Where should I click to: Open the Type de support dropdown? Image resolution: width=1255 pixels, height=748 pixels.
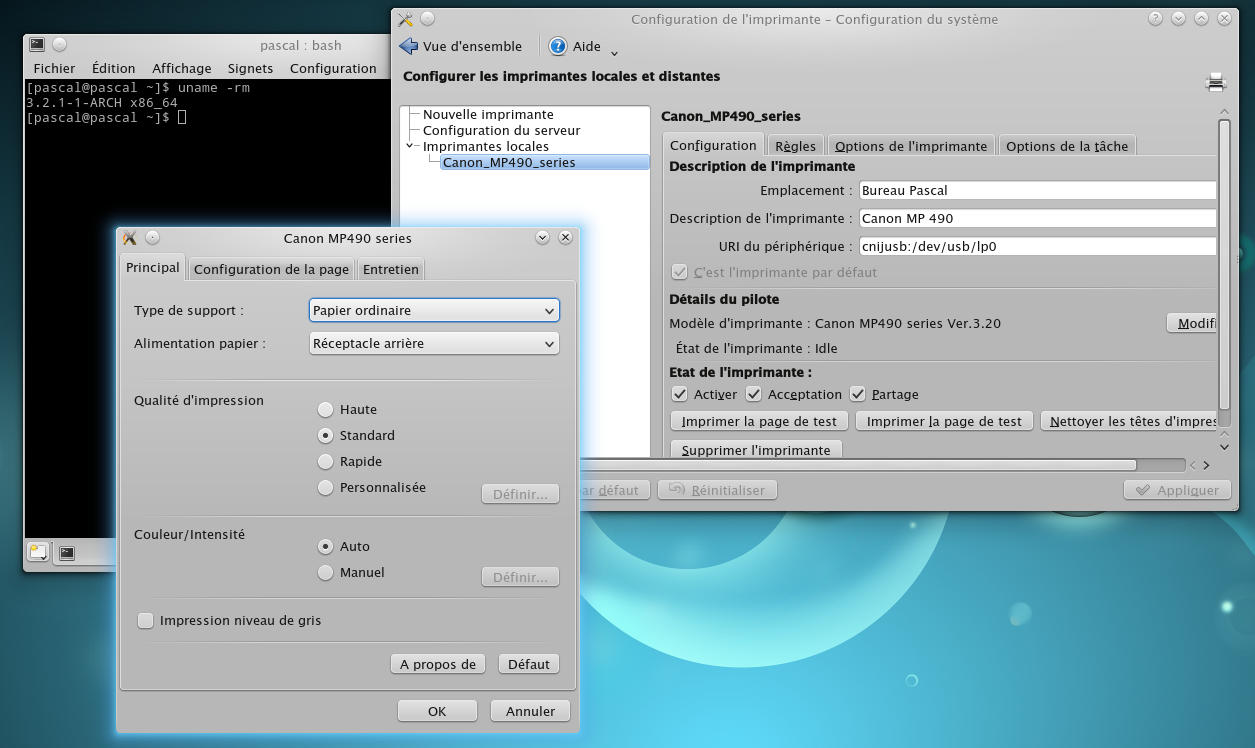click(434, 311)
